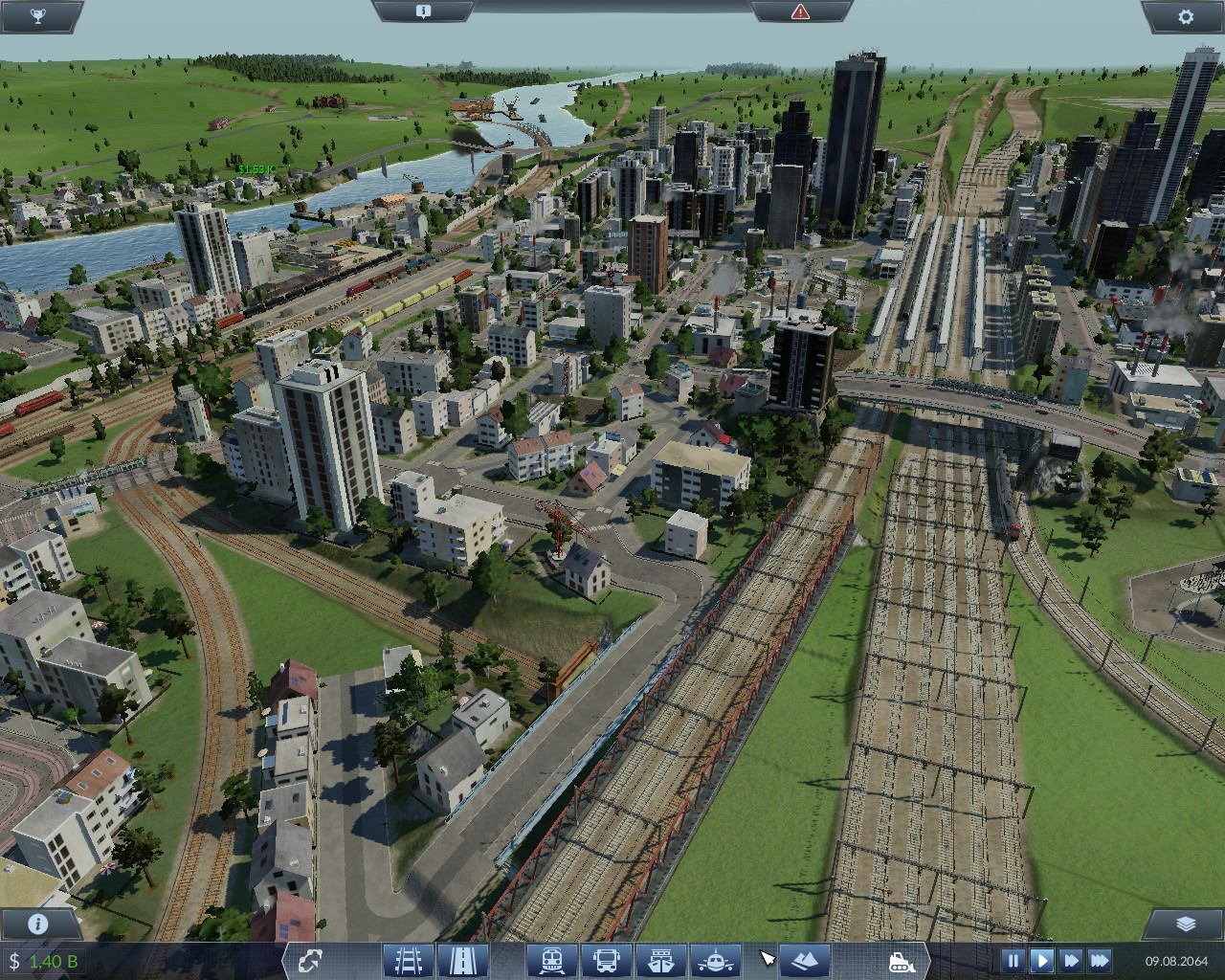Open the map layers panel
This screenshot has width=1225, height=980.
1185,924
